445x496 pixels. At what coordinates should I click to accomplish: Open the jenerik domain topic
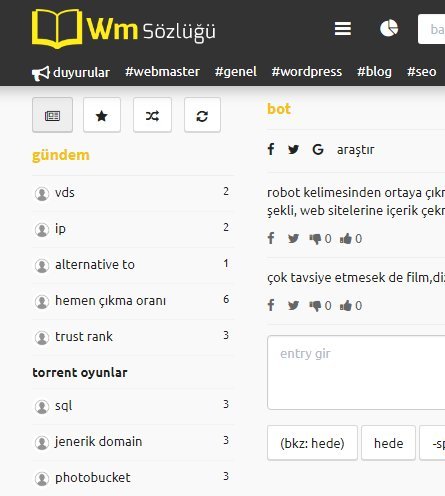point(98,442)
